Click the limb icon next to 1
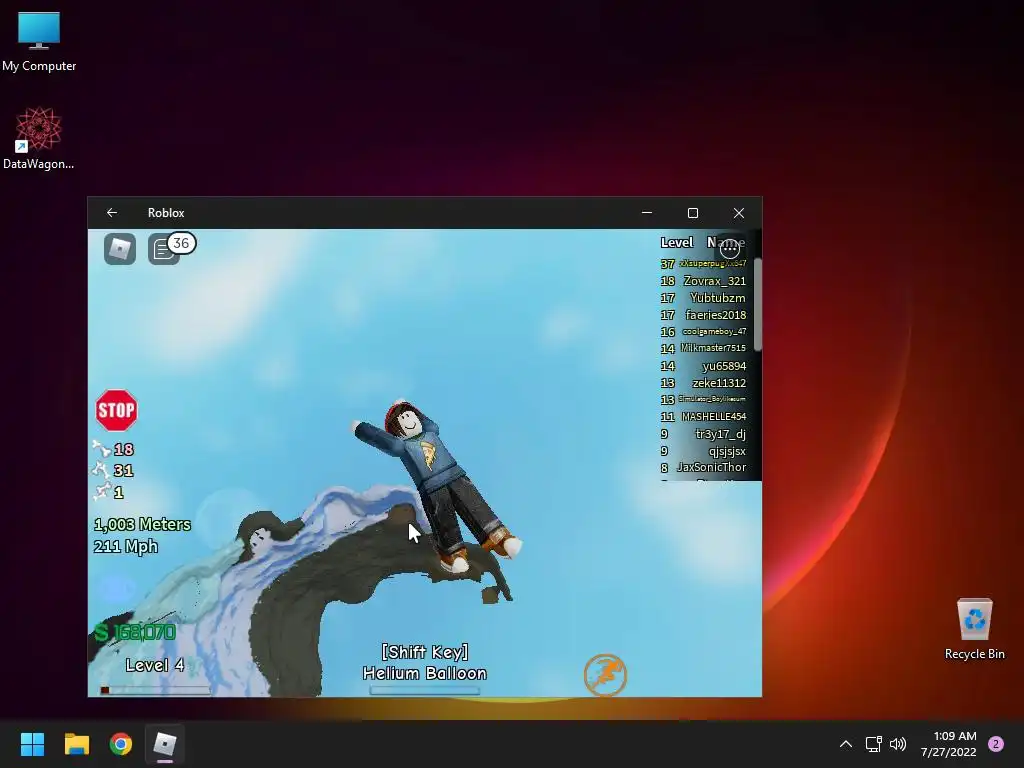This screenshot has width=1024, height=768. pyautogui.click(x=102, y=491)
